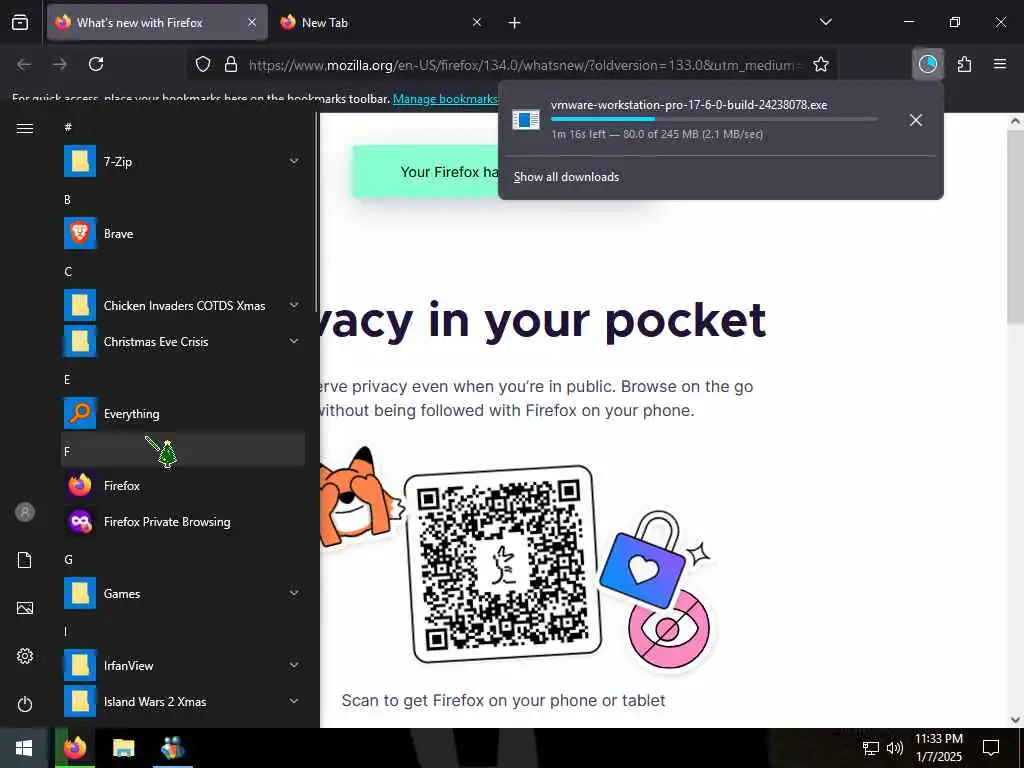
Task: Expand the 7-Zip folder
Action: tap(183, 161)
